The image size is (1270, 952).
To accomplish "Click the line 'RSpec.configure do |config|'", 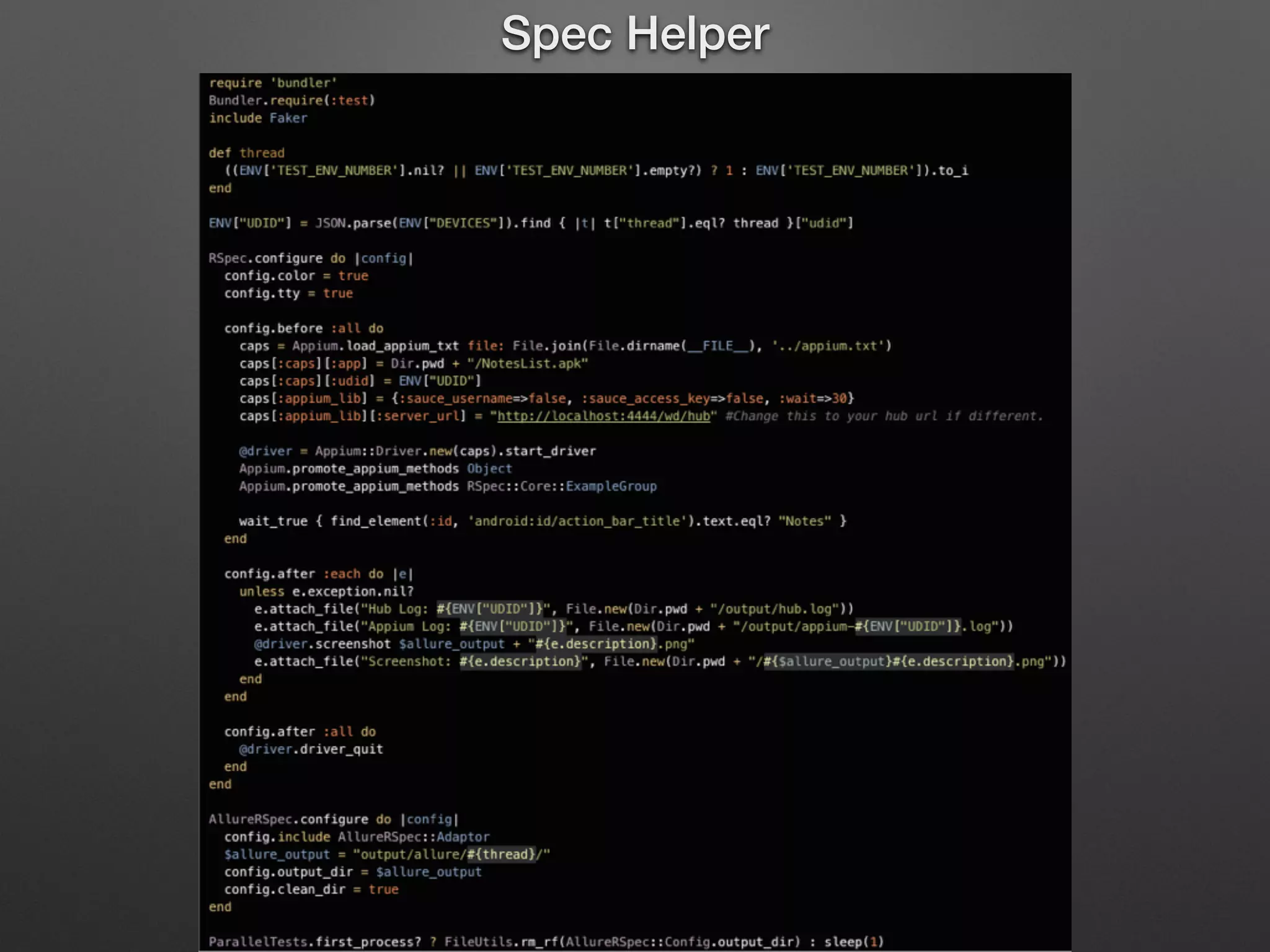I will click(x=311, y=258).
